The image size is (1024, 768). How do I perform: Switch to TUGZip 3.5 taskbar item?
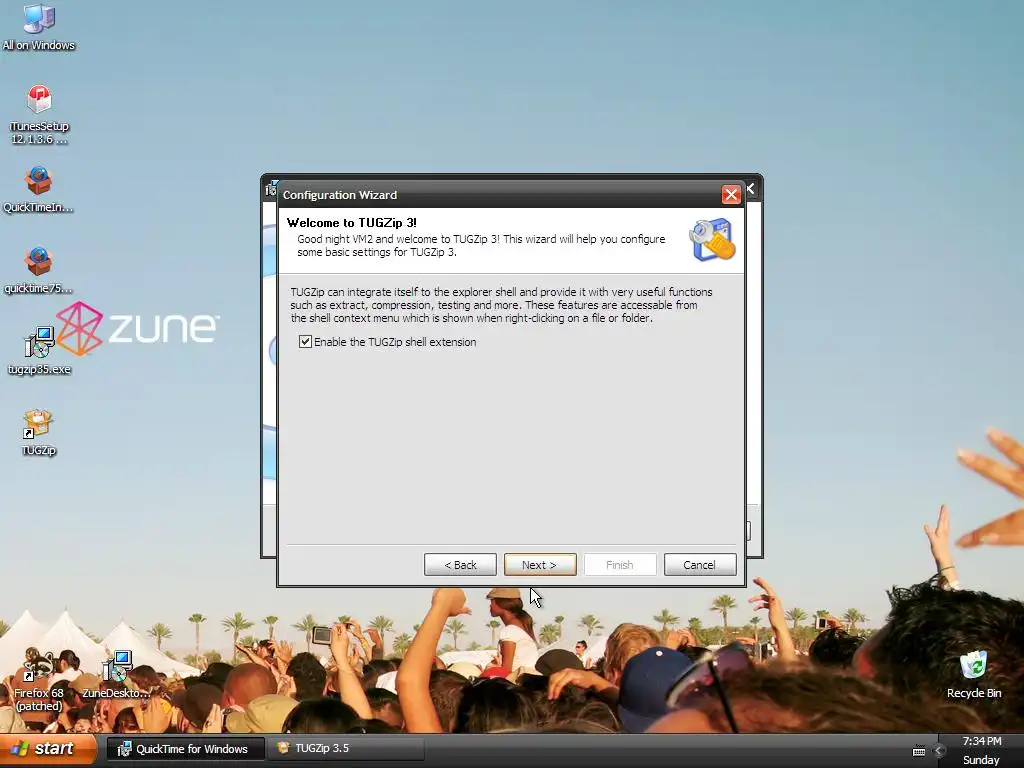point(346,748)
